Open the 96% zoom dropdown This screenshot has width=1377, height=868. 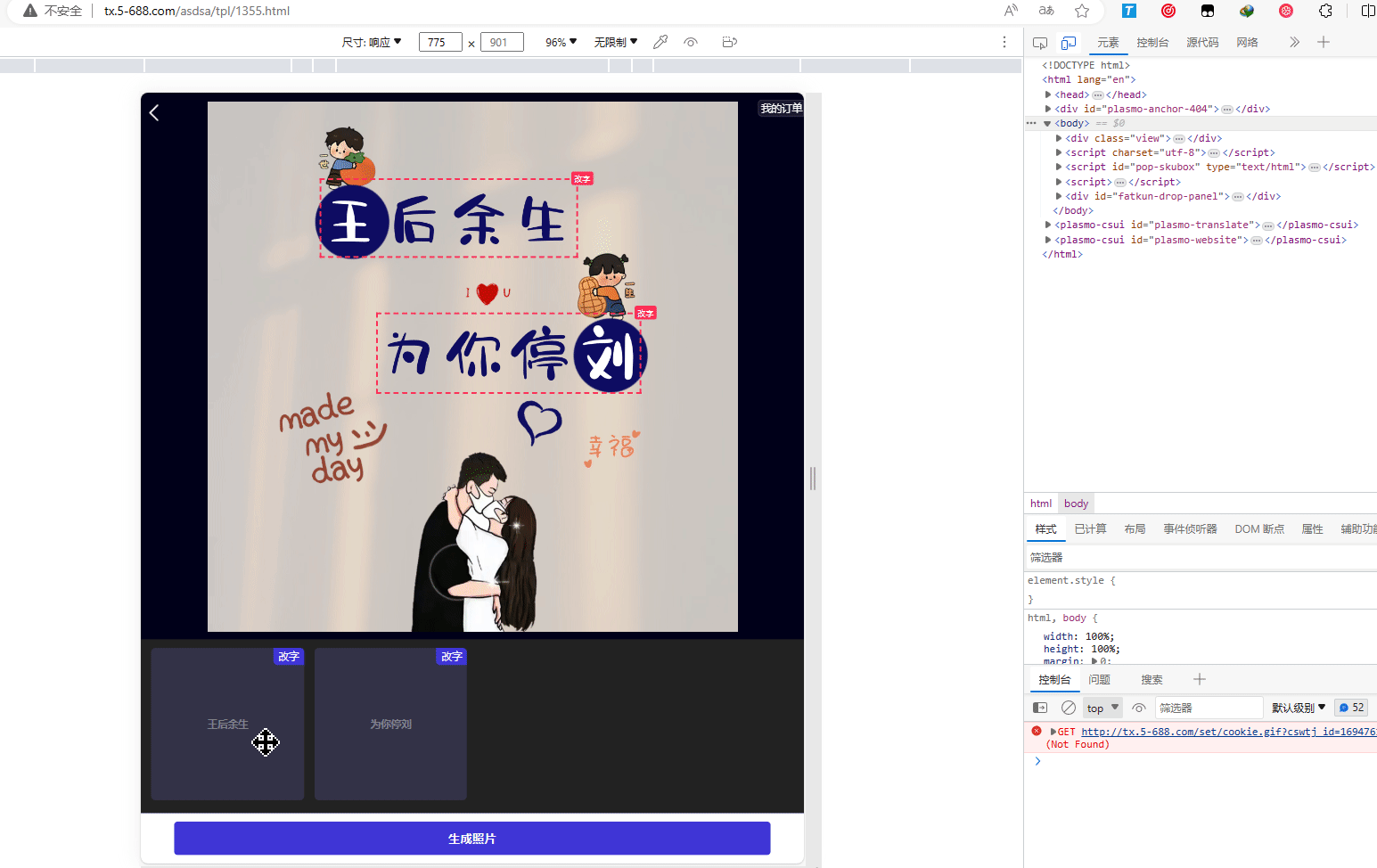tap(561, 42)
